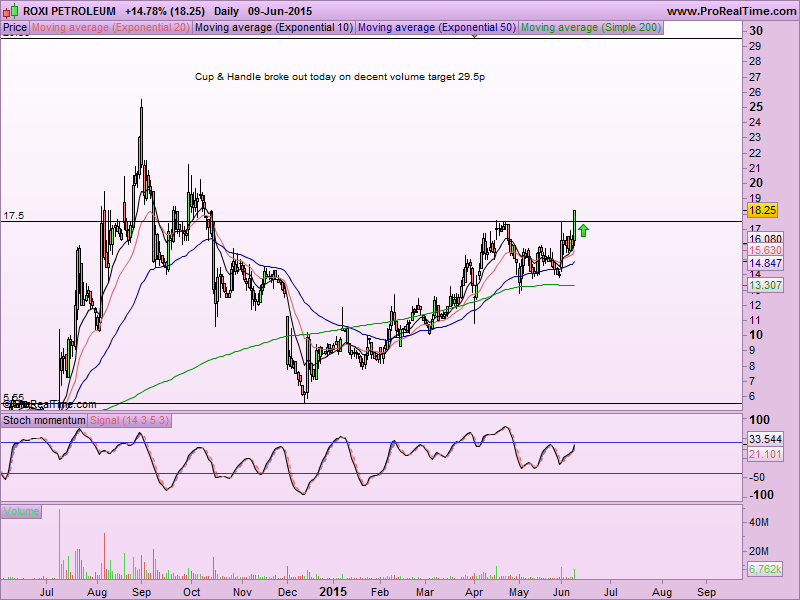Click the green up arrow breakout marker
This screenshot has width=800, height=600.
pos(584,230)
